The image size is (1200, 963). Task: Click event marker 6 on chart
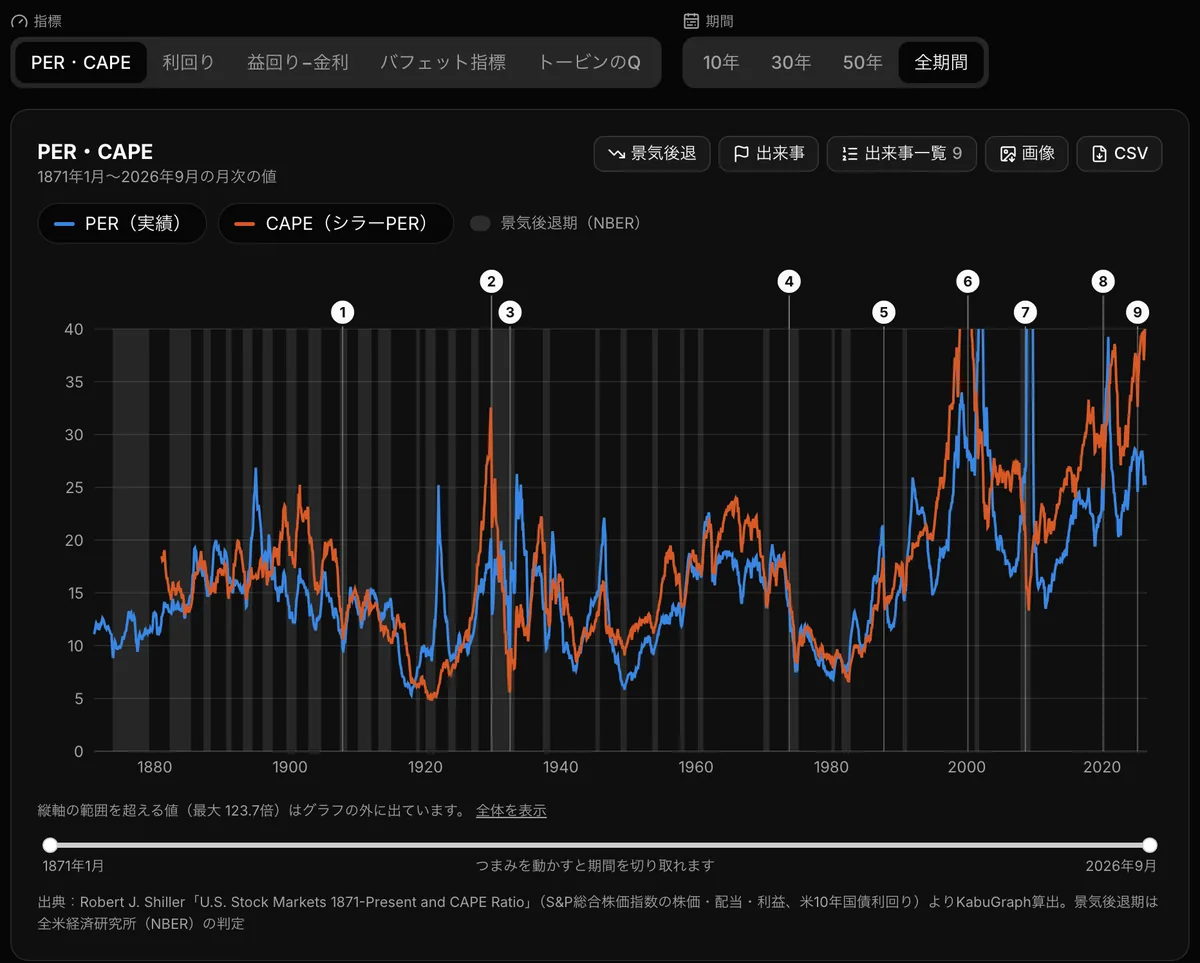[x=967, y=281]
